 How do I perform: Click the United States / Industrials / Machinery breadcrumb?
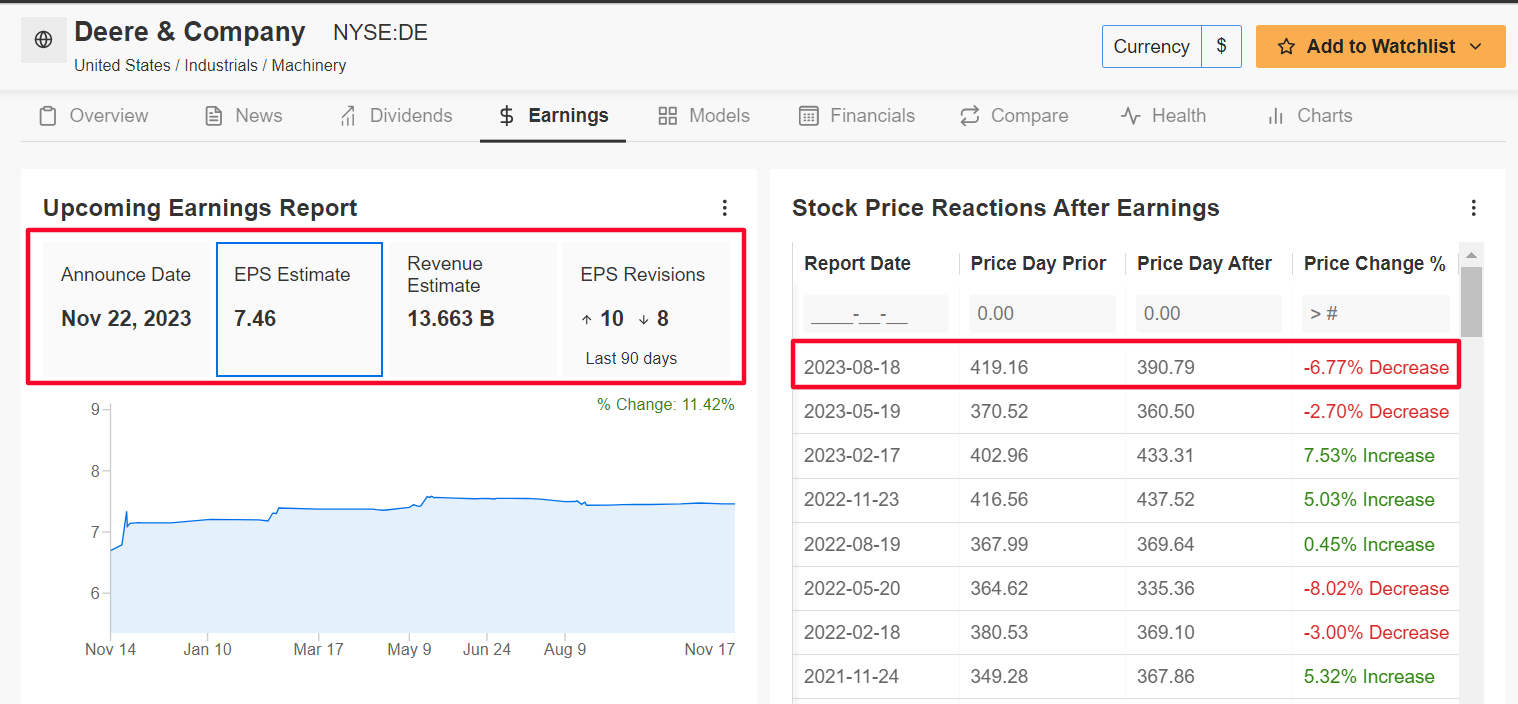click(x=210, y=66)
